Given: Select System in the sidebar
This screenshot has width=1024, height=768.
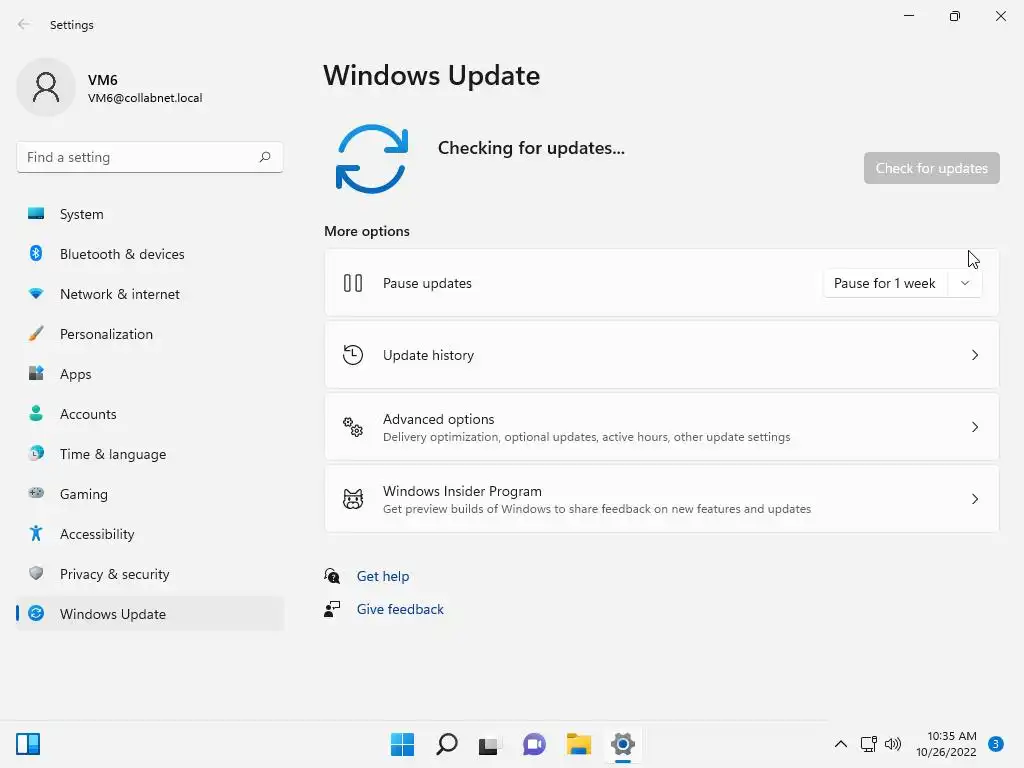Looking at the screenshot, I should point(150,214).
